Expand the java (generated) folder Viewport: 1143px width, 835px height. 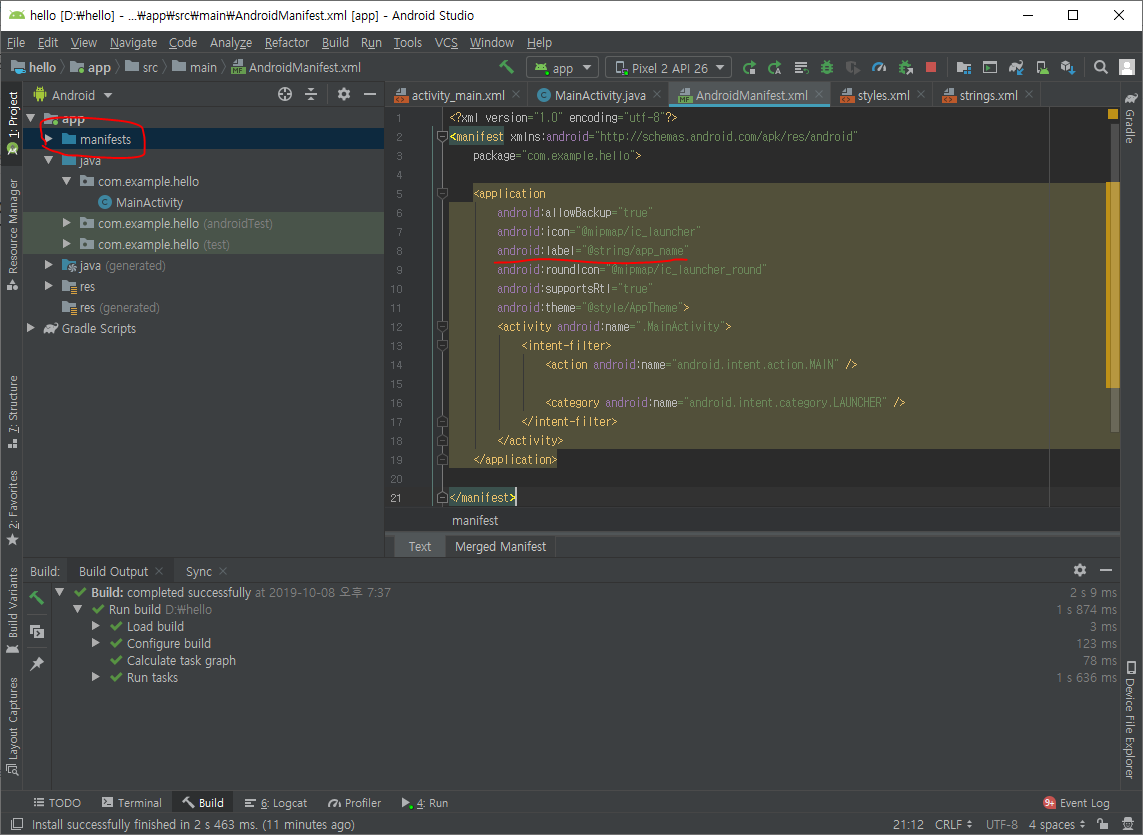(48, 265)
